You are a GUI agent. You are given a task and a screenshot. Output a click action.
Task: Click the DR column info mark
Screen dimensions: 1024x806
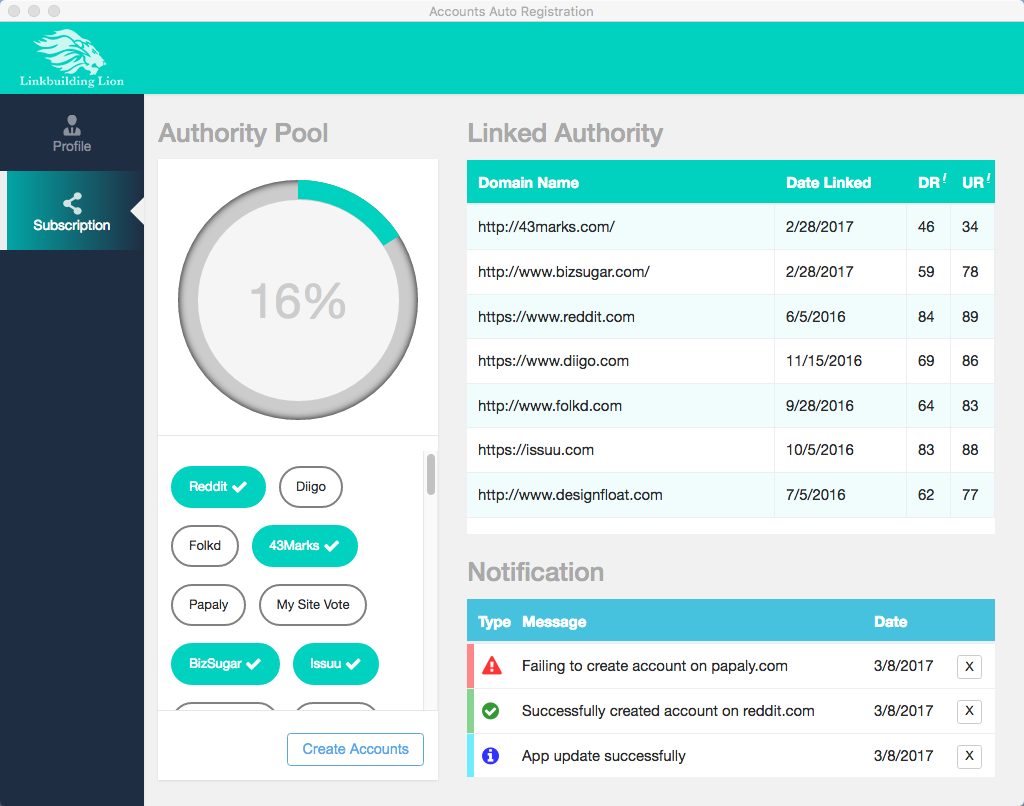945,178
